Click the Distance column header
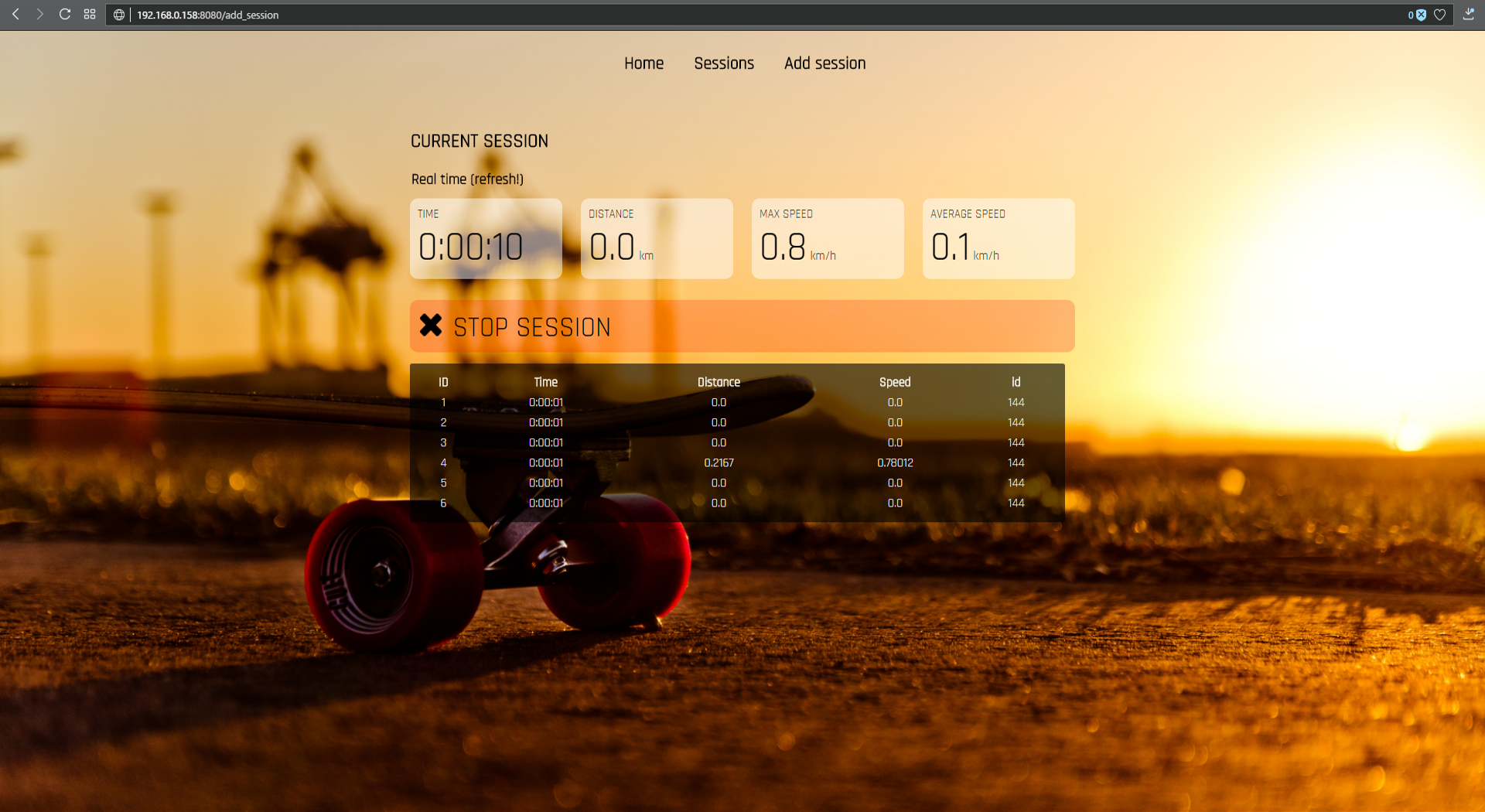The height and width of the screenshot is (812, 1485). pos(719,382)
